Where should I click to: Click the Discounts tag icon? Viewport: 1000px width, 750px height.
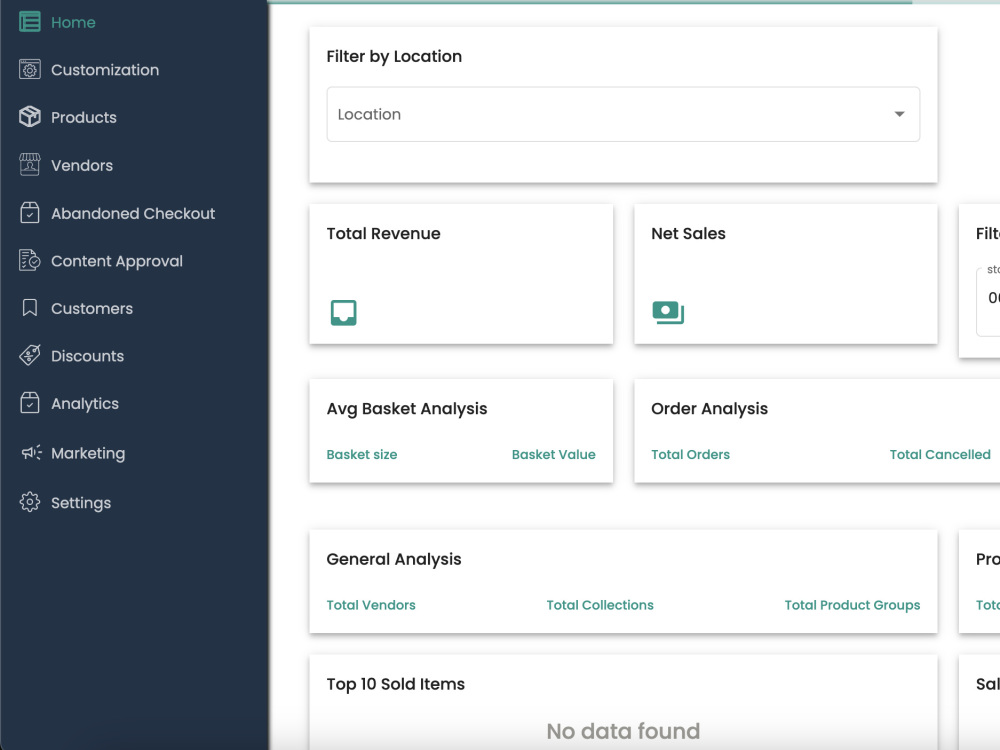(29, 355)
